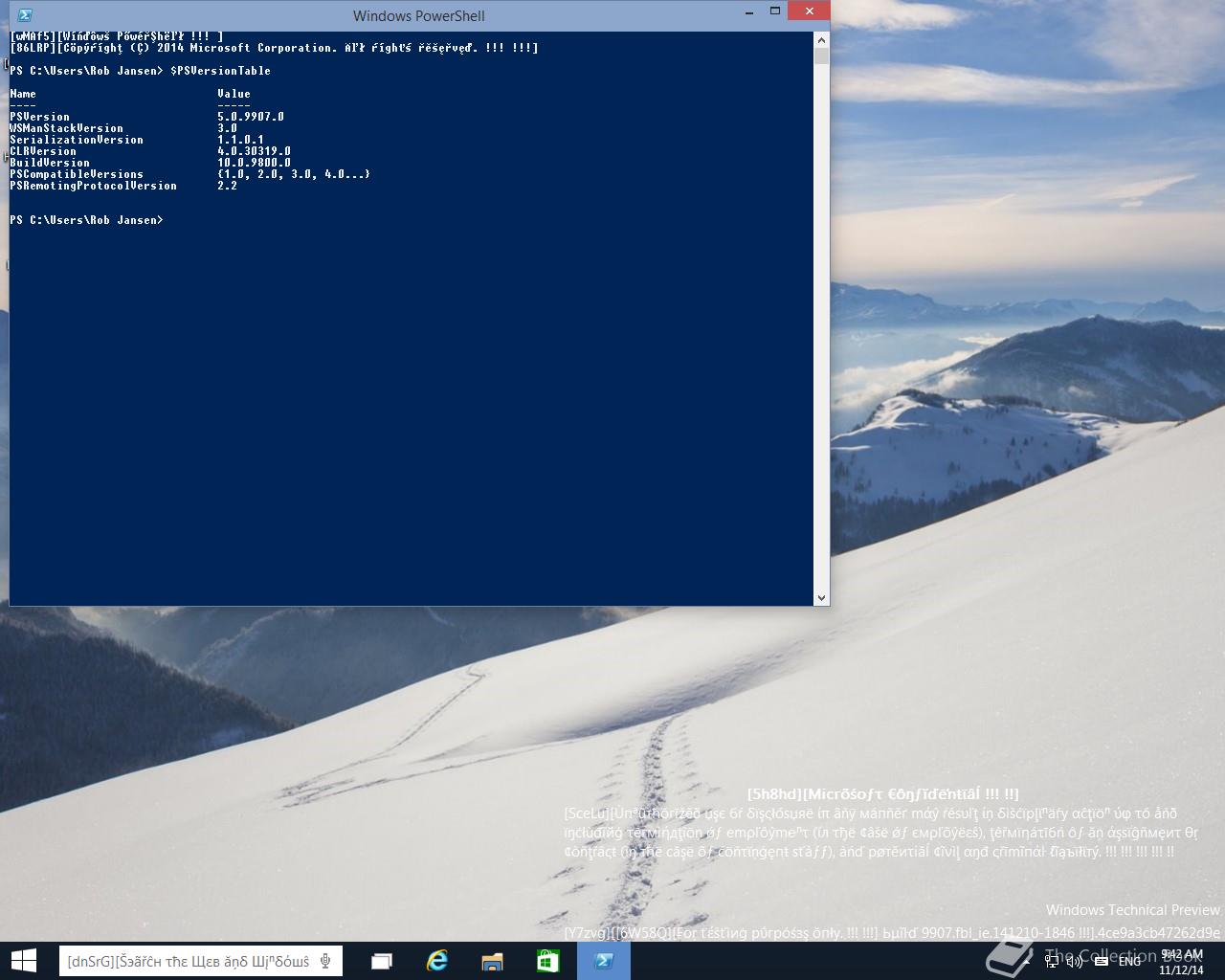Open Task View from the taskbar
Viewport: 1225px width, 980px height.
coord(382,961)
